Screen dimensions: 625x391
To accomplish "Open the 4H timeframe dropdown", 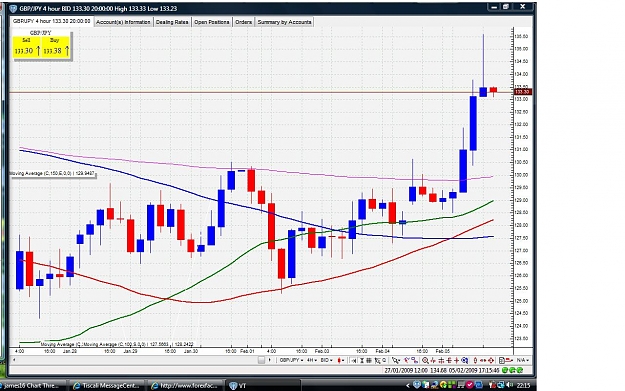I will click(312, 360).
